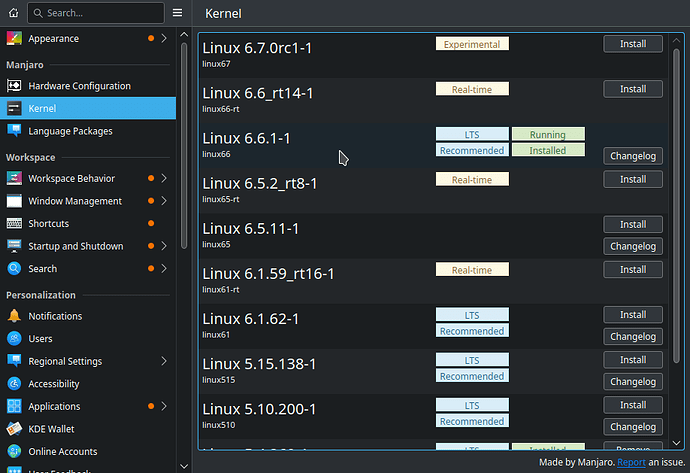Image resolution: width=690 pixels, height=473 pixels.
Task: Install Linux 5.15.138-1 kernel
Action: [633, 360]
